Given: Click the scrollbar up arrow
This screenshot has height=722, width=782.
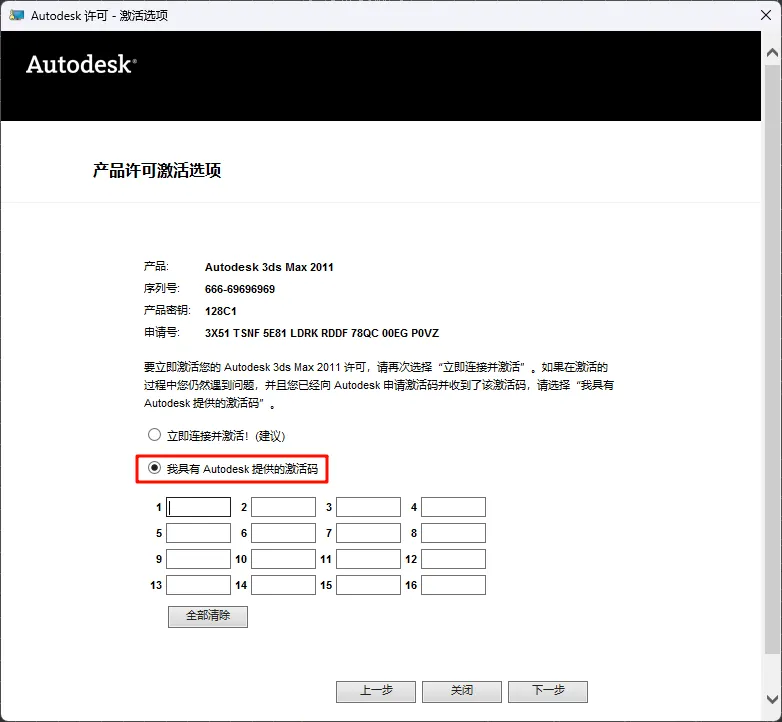Looking at the screenshot, I should [x=773, y=52].
